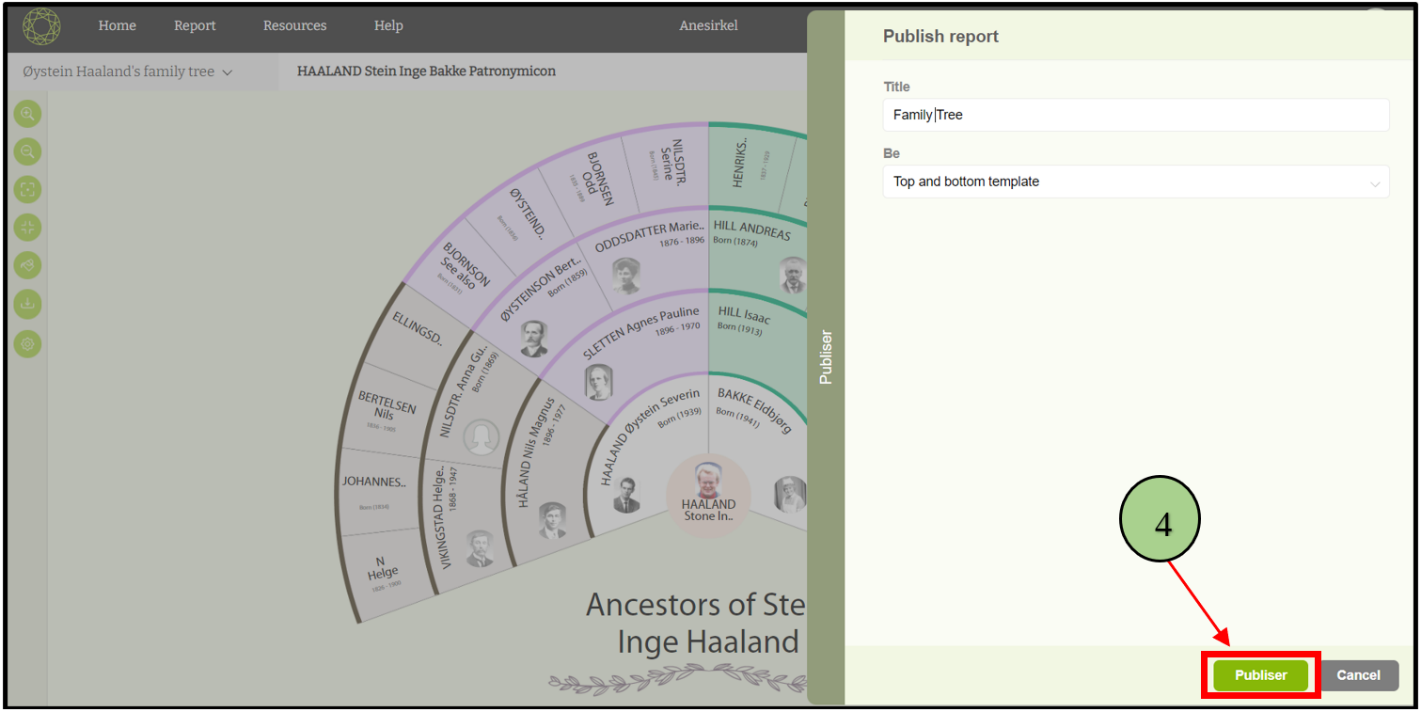Open the color theme paint icon
The width and height of the screenshot is (1421, 712).
[x=28, y=265]
